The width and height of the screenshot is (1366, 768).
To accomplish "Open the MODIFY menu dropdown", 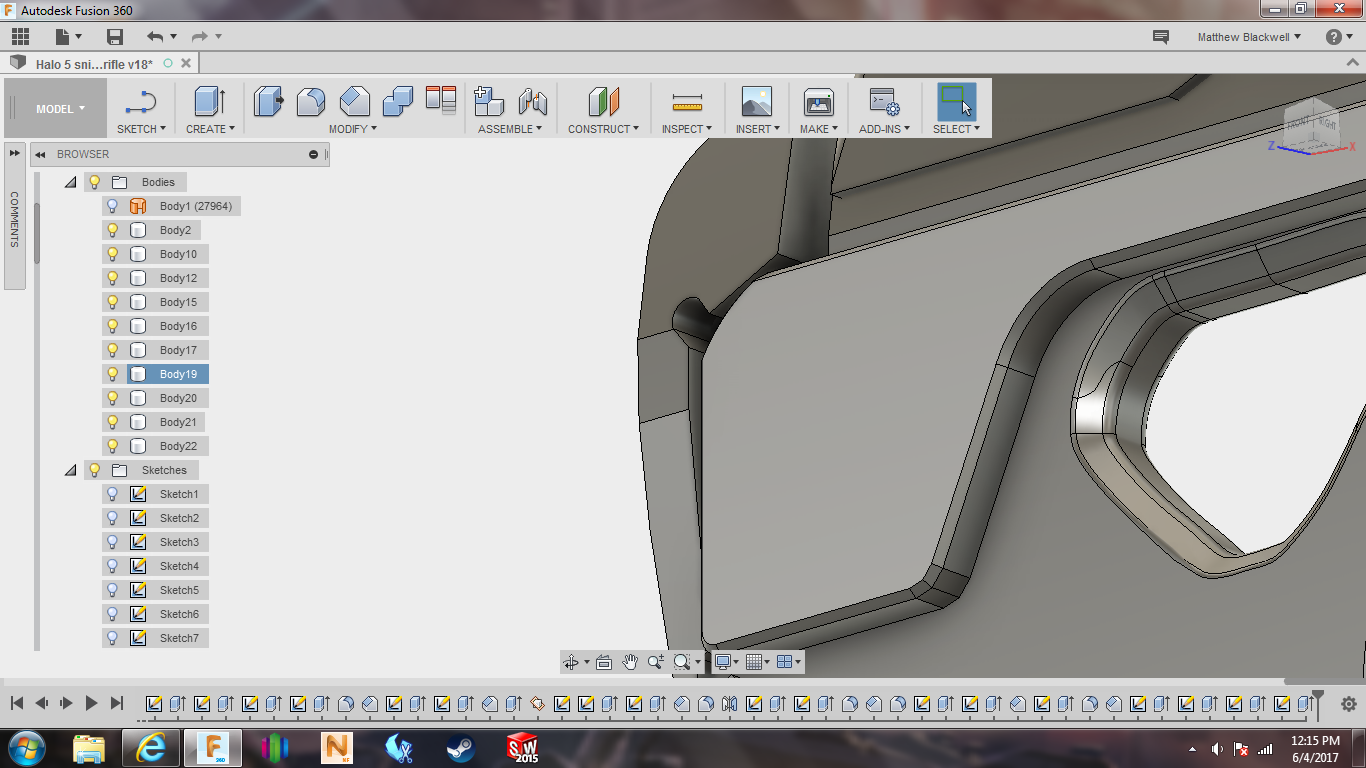I will click(353, 129).
